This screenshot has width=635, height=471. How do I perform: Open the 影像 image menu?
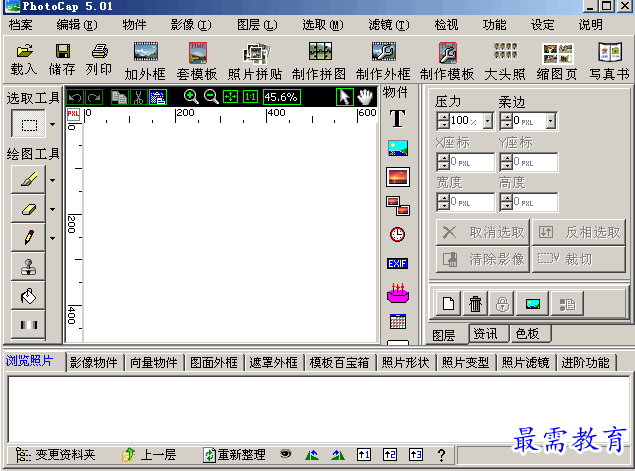point(191,25)
